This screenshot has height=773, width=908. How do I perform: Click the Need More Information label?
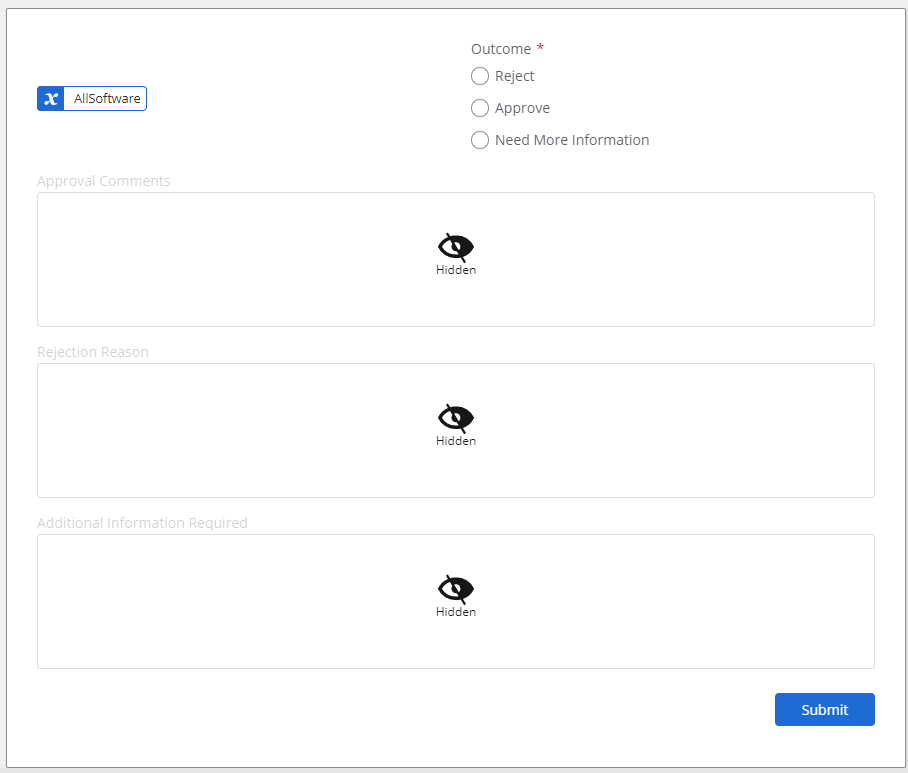tap(572, 140)
